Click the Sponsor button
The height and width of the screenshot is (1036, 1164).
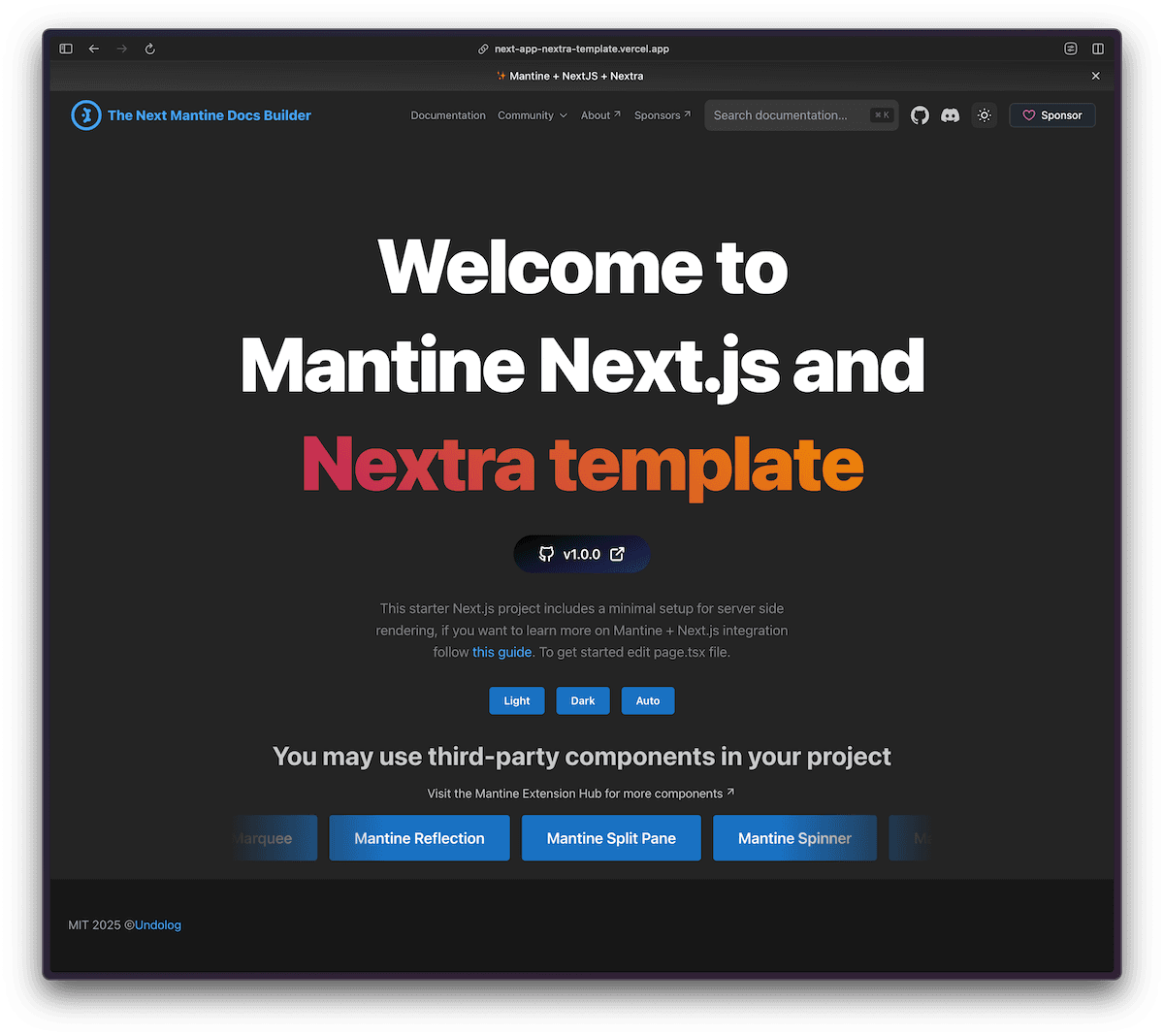[1051, 114]
